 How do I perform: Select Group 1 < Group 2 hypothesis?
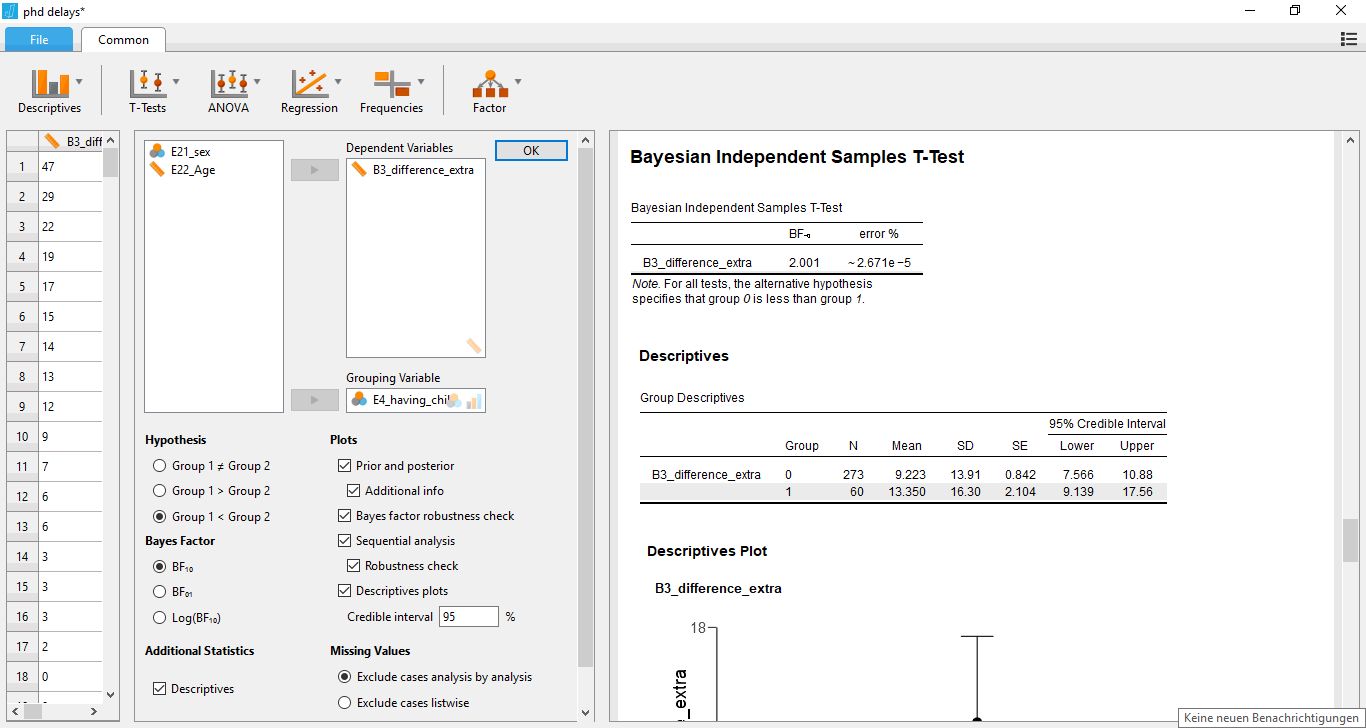[160, 516]
